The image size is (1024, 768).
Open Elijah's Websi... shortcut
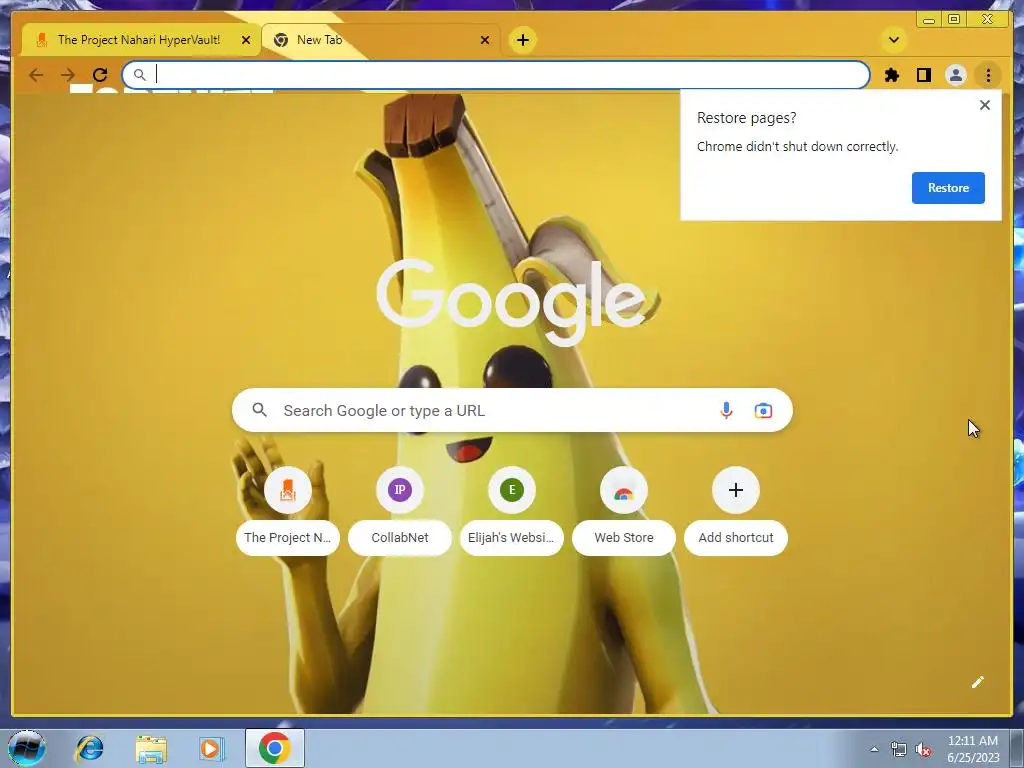(511, 511)
